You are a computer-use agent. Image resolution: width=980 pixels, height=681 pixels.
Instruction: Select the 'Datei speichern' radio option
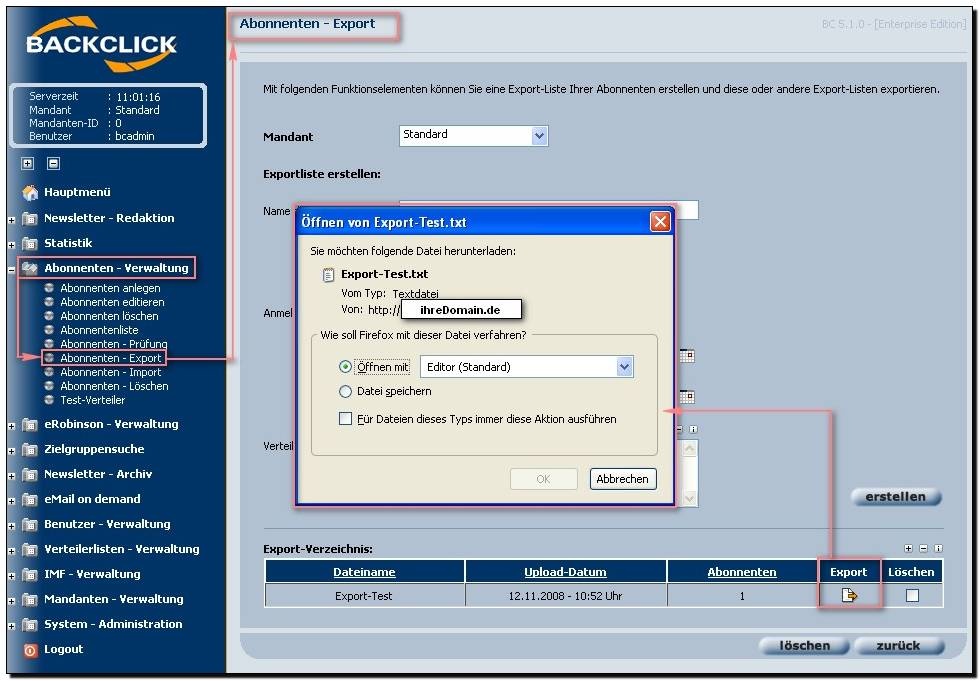point(346,392)
